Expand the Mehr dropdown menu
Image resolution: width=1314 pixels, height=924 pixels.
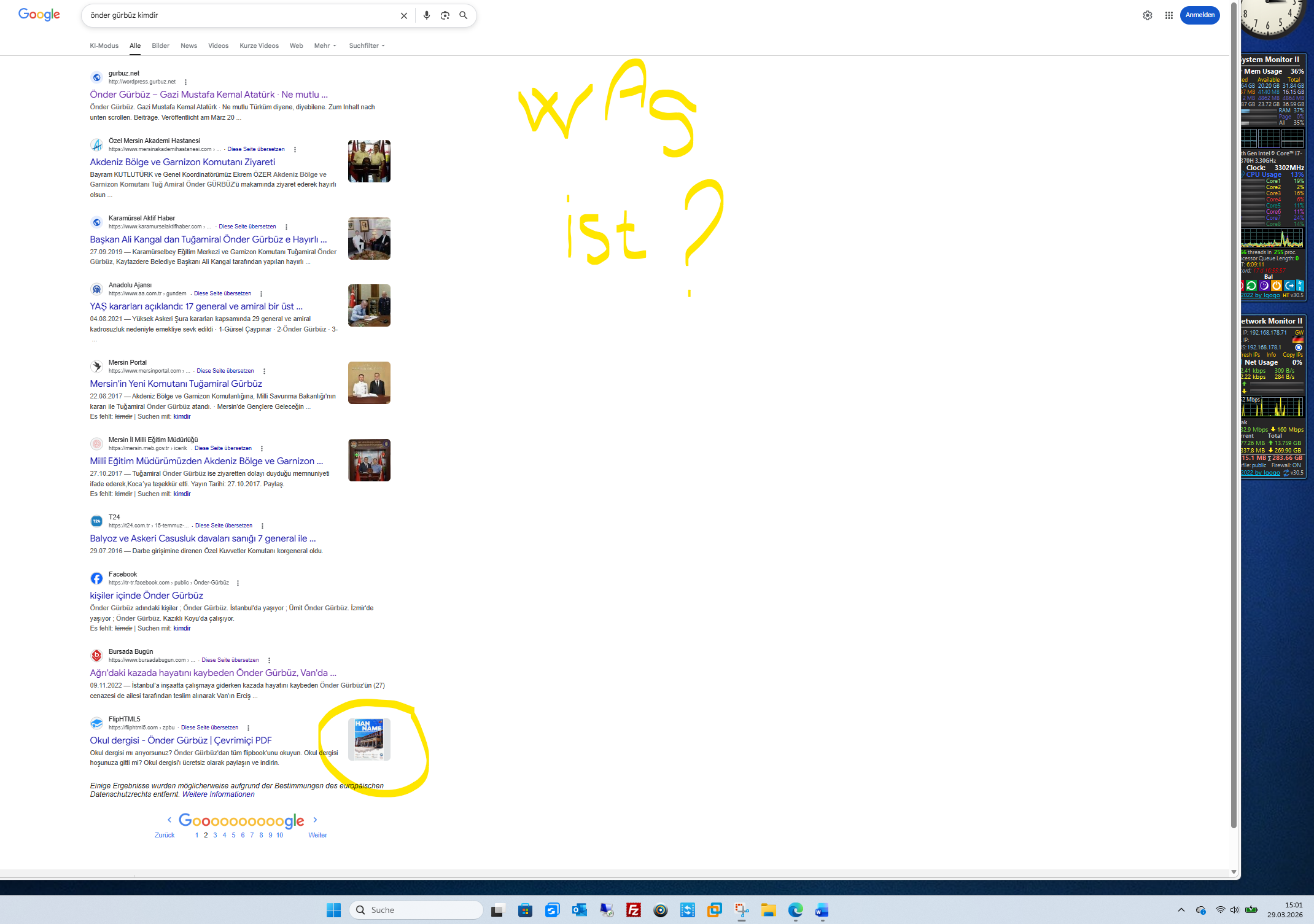tap(325, 45)
